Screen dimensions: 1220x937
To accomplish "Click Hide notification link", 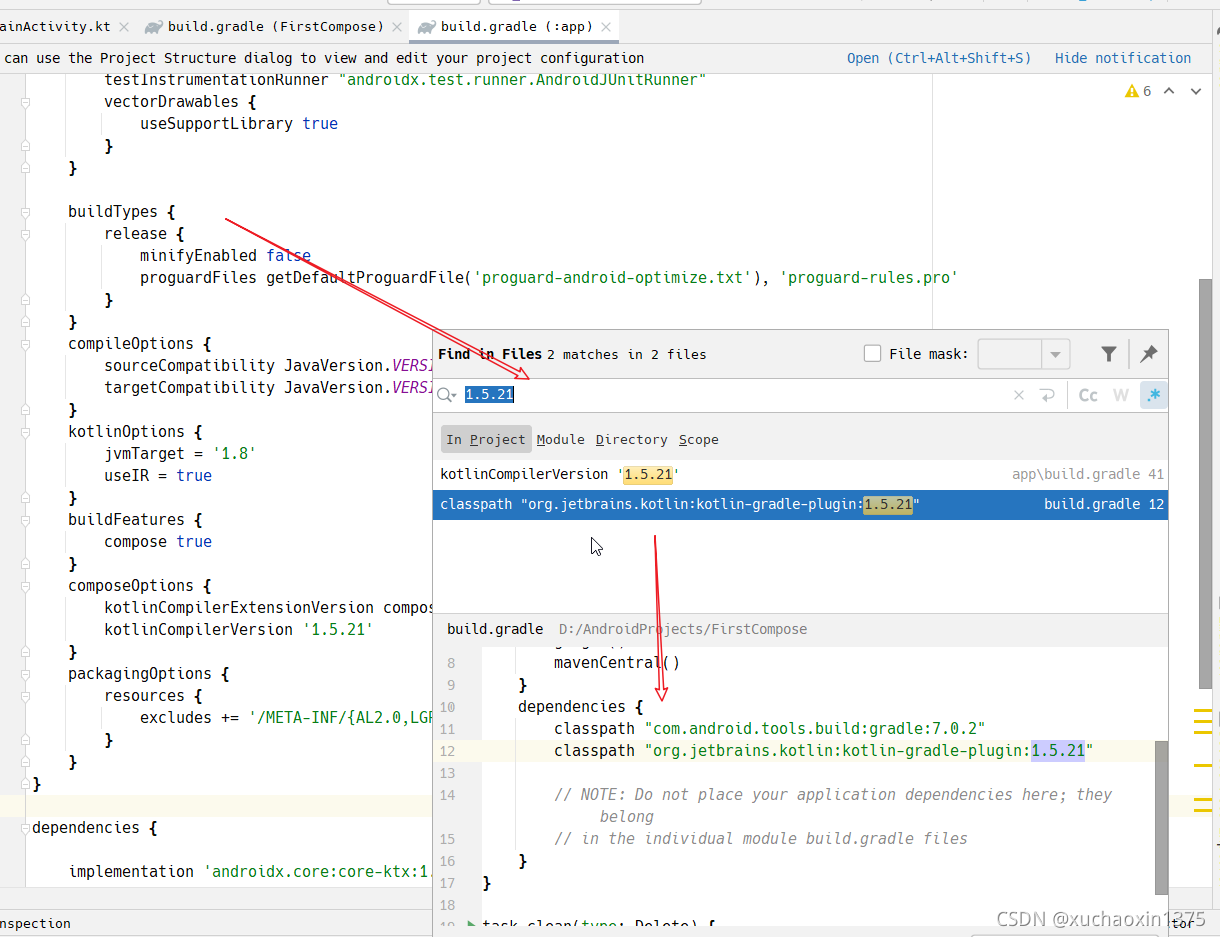I will pyautogui.click(x=1123, y=58).
